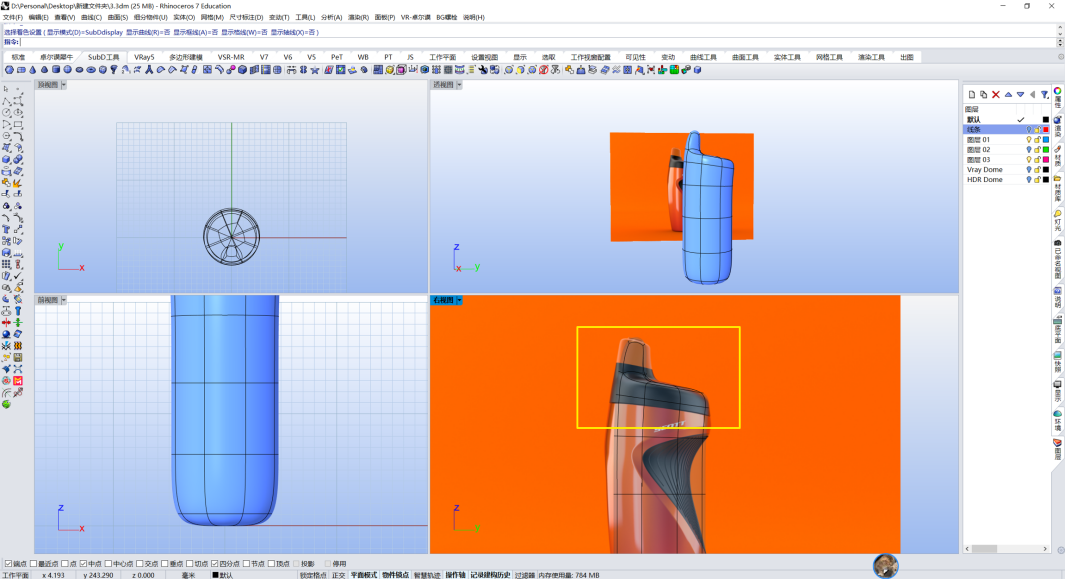
Task: Click the 指令 command input field
Action: pyautogui.click(x=537, y=42)
